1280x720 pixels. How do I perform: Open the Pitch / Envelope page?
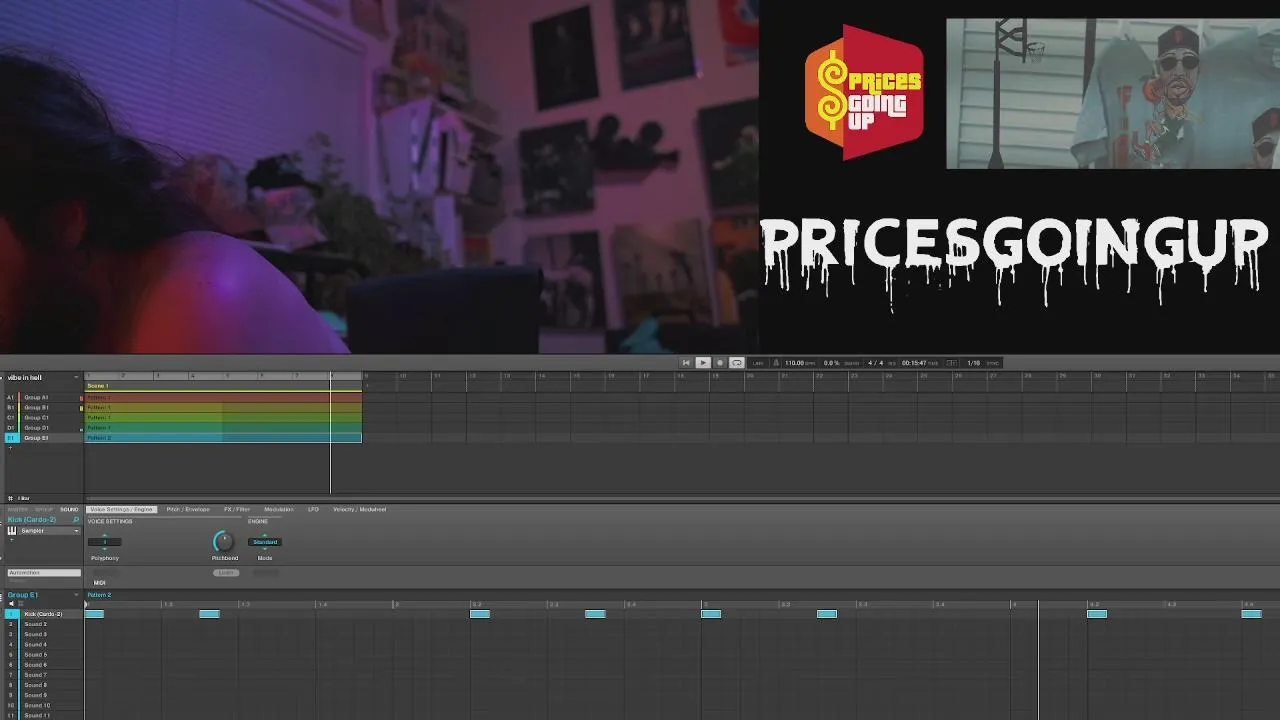188,509
